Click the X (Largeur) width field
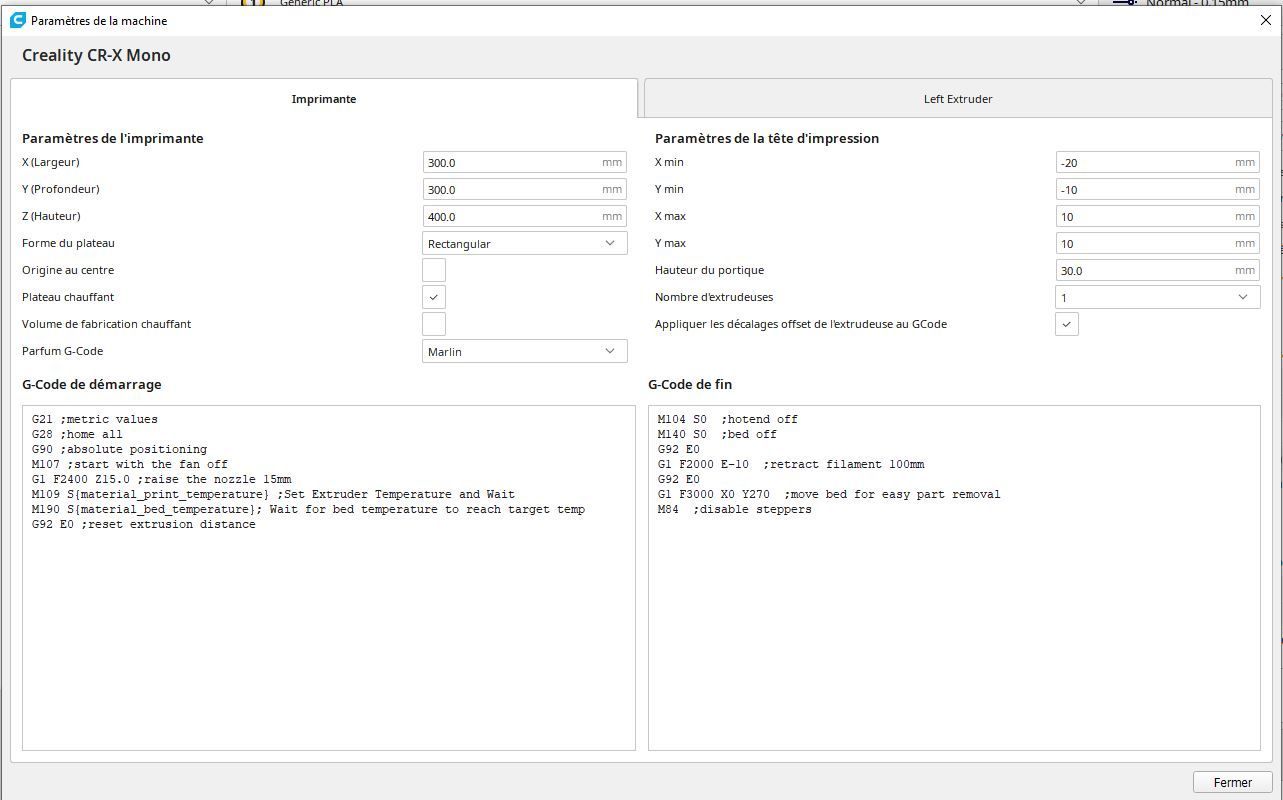1283x800 pixels. 525,162
